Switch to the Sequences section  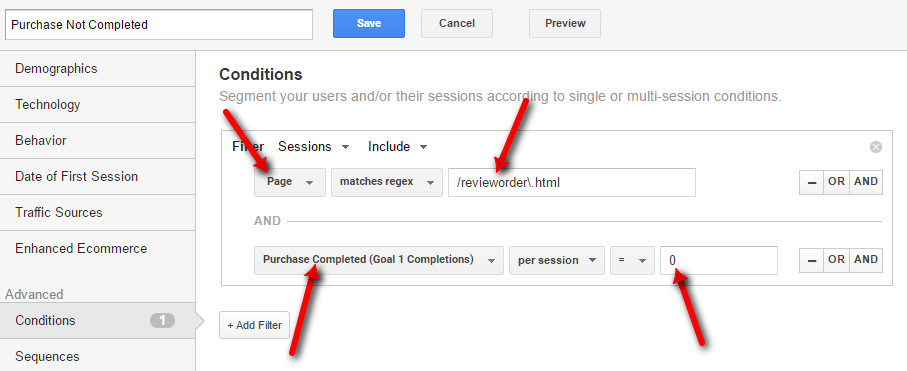98,355
